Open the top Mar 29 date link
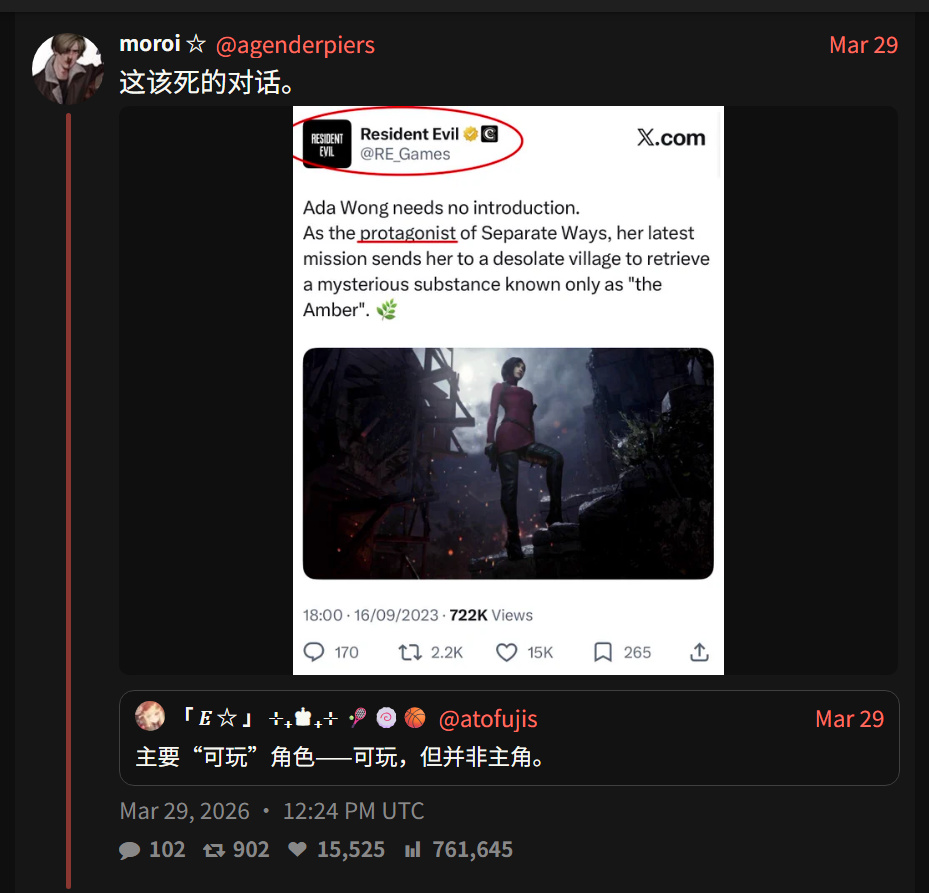929x893 pixels. point(863,45)
